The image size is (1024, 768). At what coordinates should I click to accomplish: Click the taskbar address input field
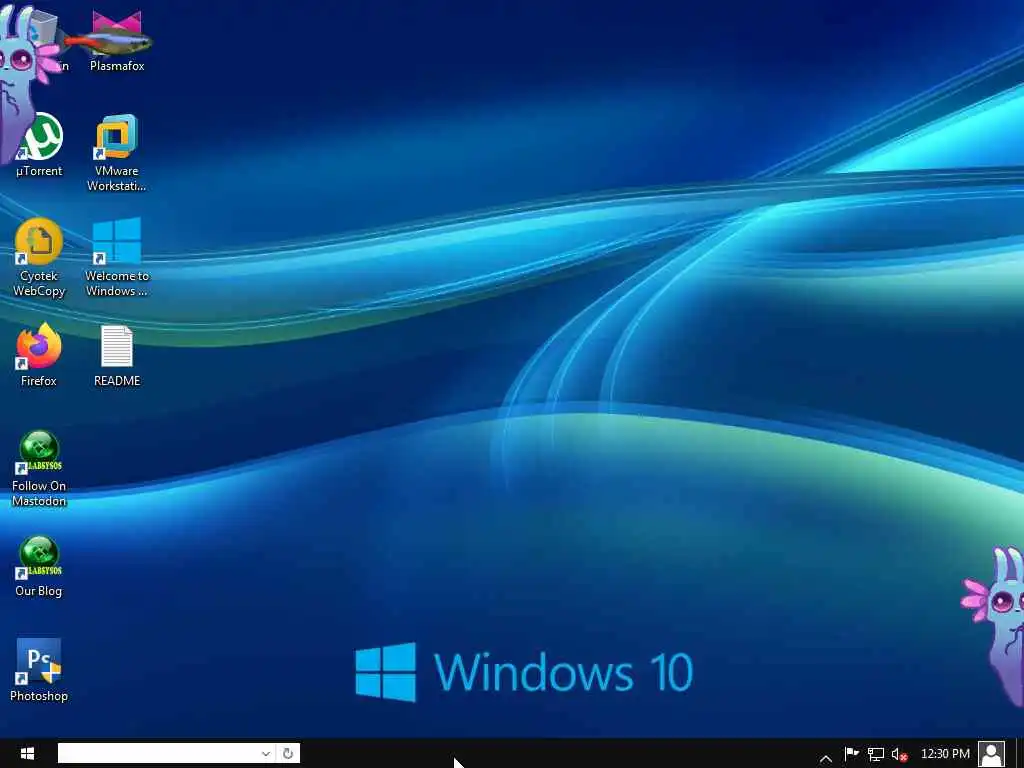pos(159,753)
